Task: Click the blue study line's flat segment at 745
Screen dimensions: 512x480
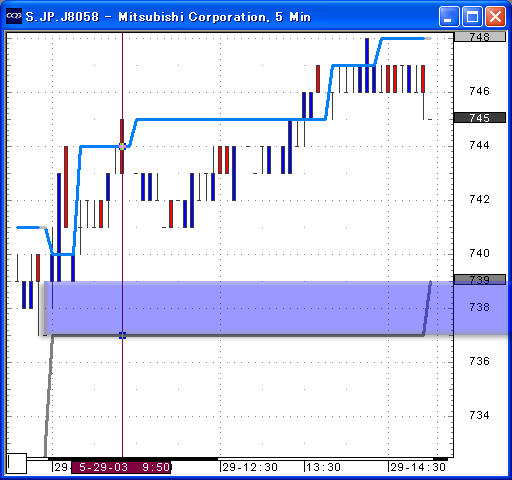Action: [230, 119]
